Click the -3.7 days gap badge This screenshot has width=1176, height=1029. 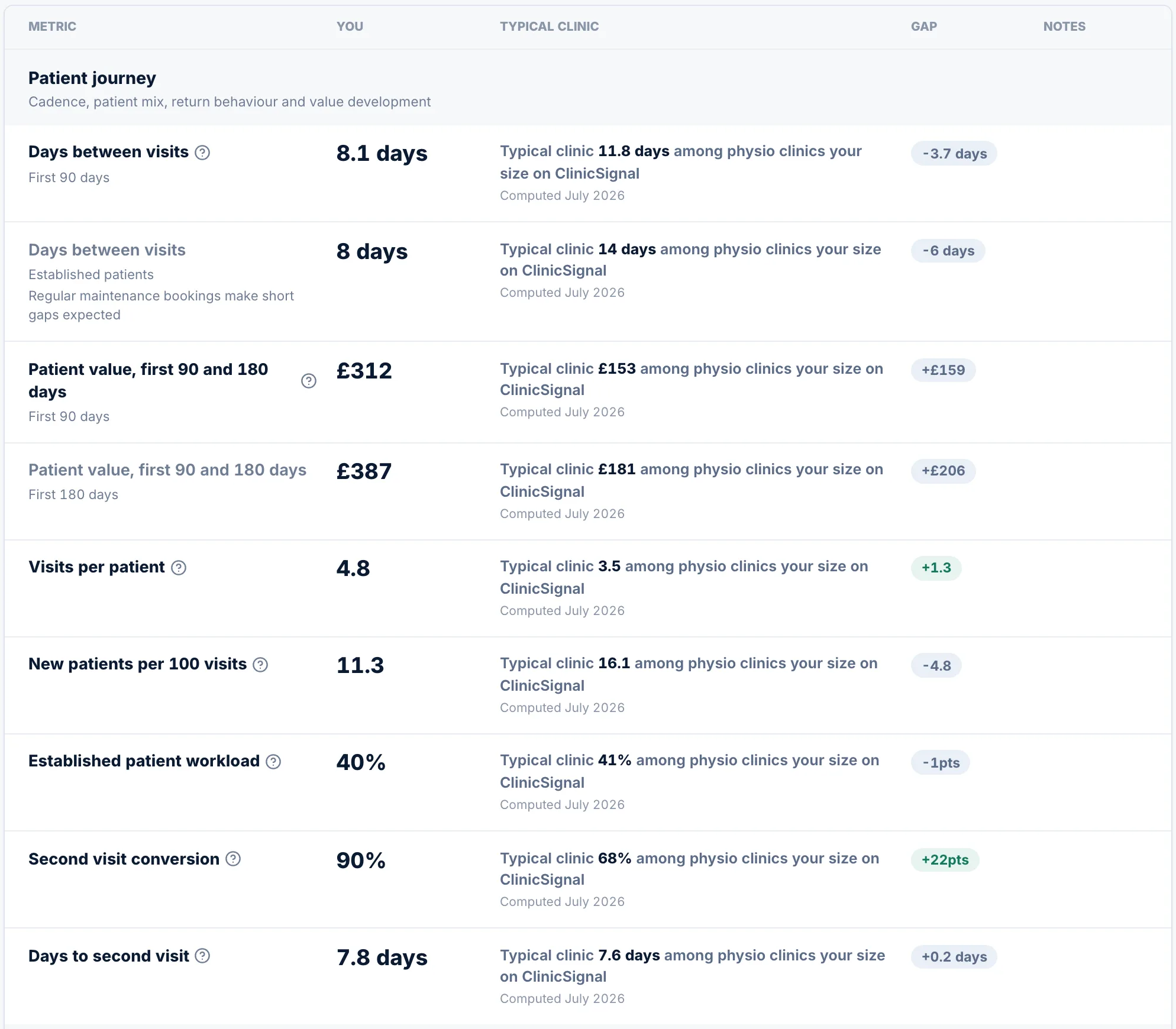click(954, 154)
